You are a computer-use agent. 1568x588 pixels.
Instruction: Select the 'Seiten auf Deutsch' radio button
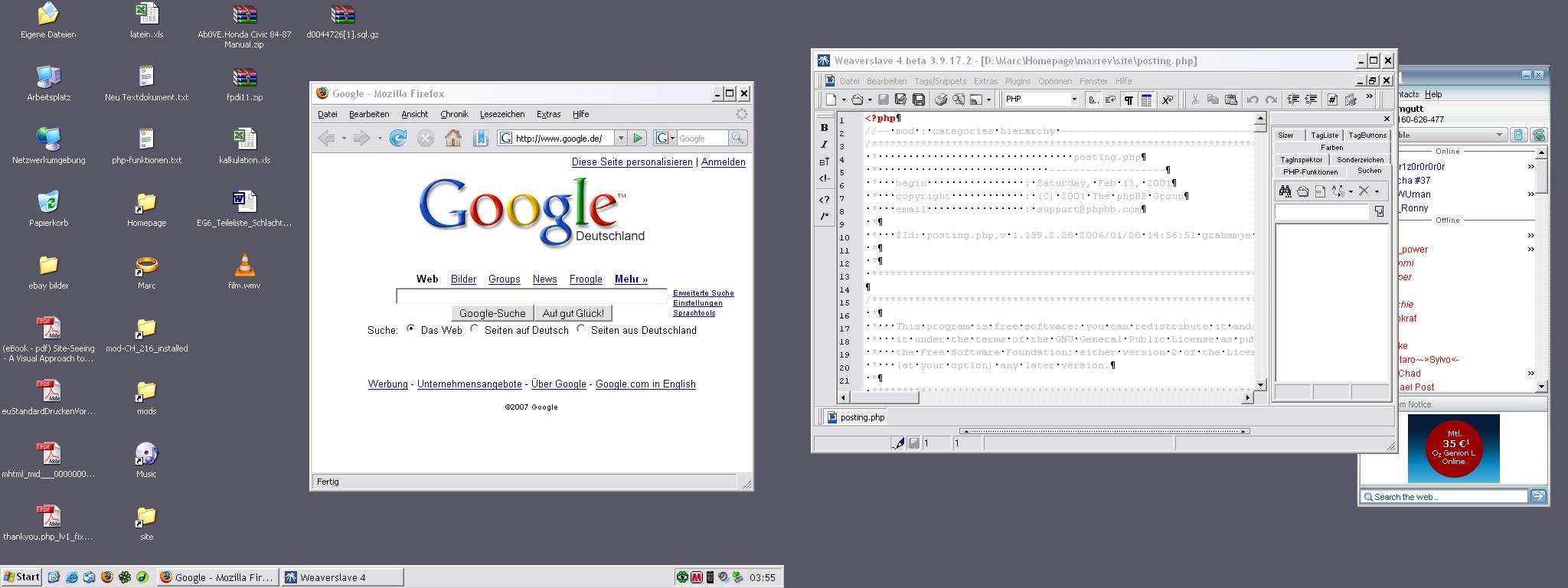point(475,328)
